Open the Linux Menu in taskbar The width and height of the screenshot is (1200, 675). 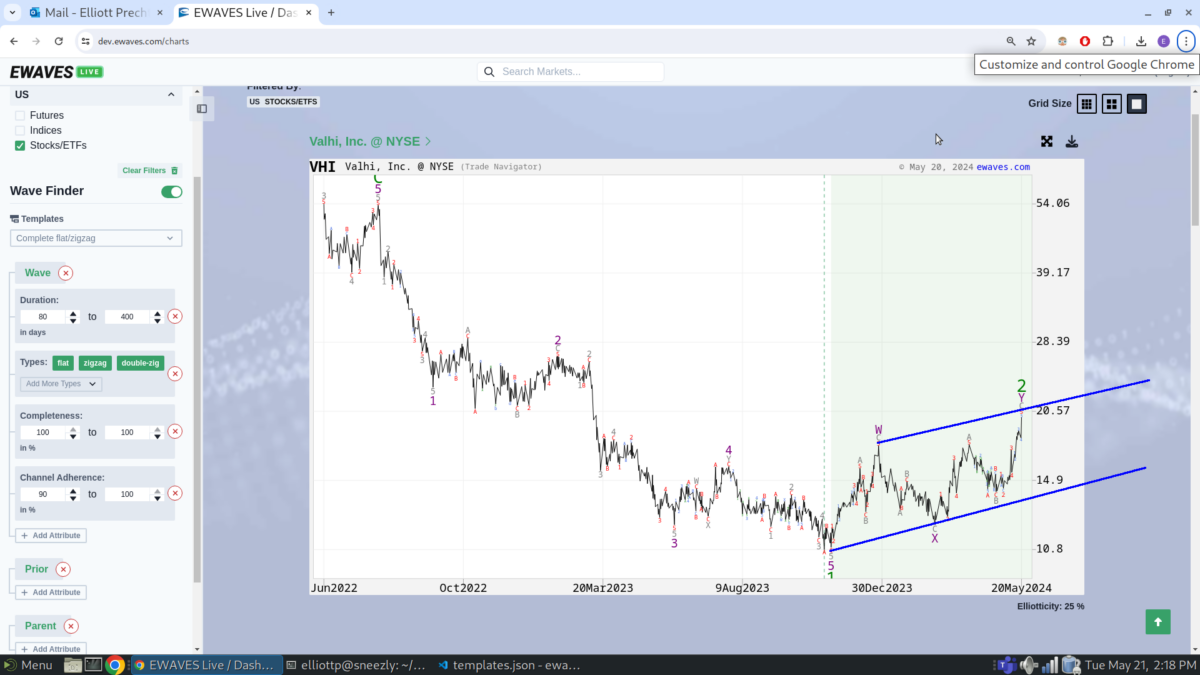click(x=28, y=665)
